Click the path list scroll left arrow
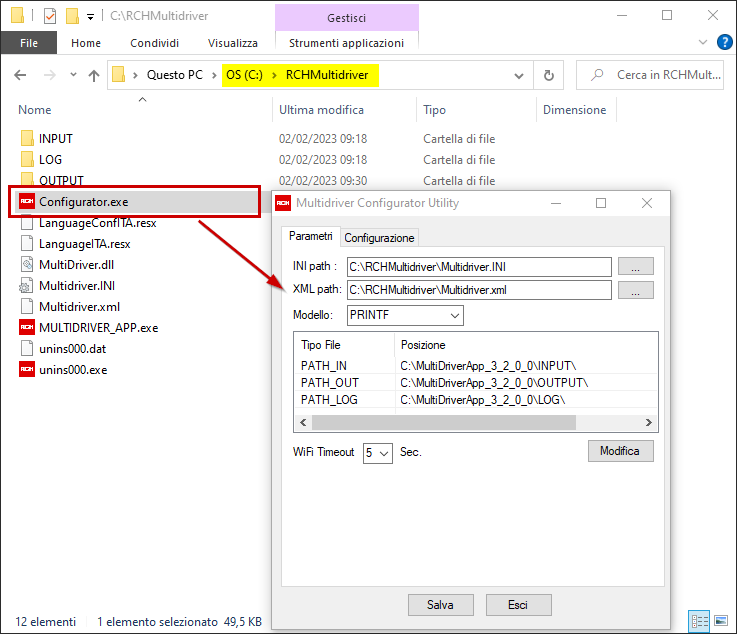This screenshot has width=737, height=634. (303, 422)
